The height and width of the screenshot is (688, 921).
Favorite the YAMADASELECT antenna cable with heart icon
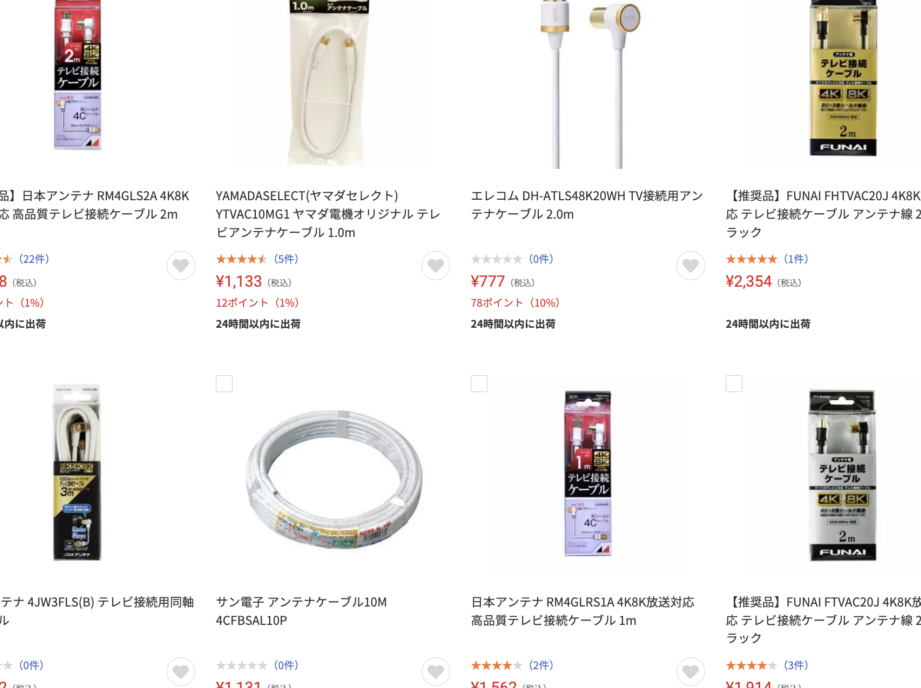pos(436,266)
